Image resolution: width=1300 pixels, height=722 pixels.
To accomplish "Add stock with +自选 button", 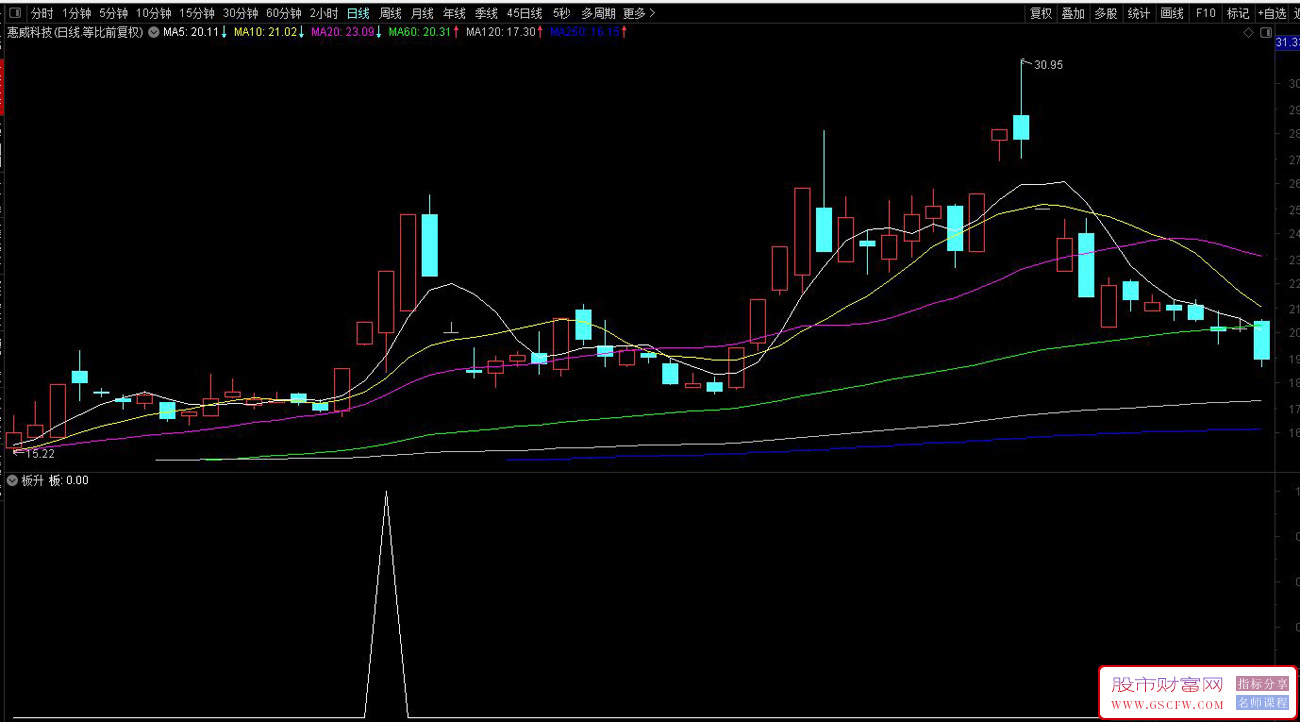I will (x=1272, y=14).
